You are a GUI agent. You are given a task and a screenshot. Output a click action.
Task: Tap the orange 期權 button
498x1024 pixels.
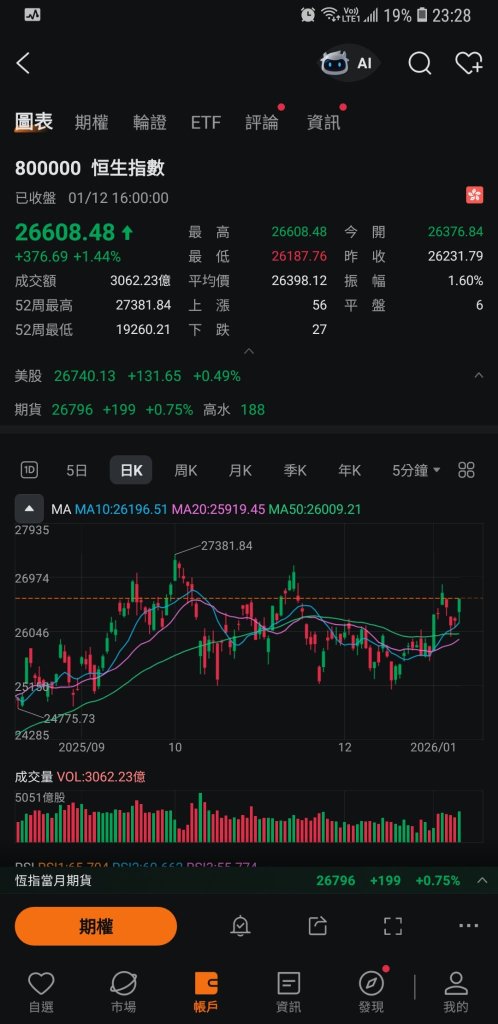click(x=96, y=926)
